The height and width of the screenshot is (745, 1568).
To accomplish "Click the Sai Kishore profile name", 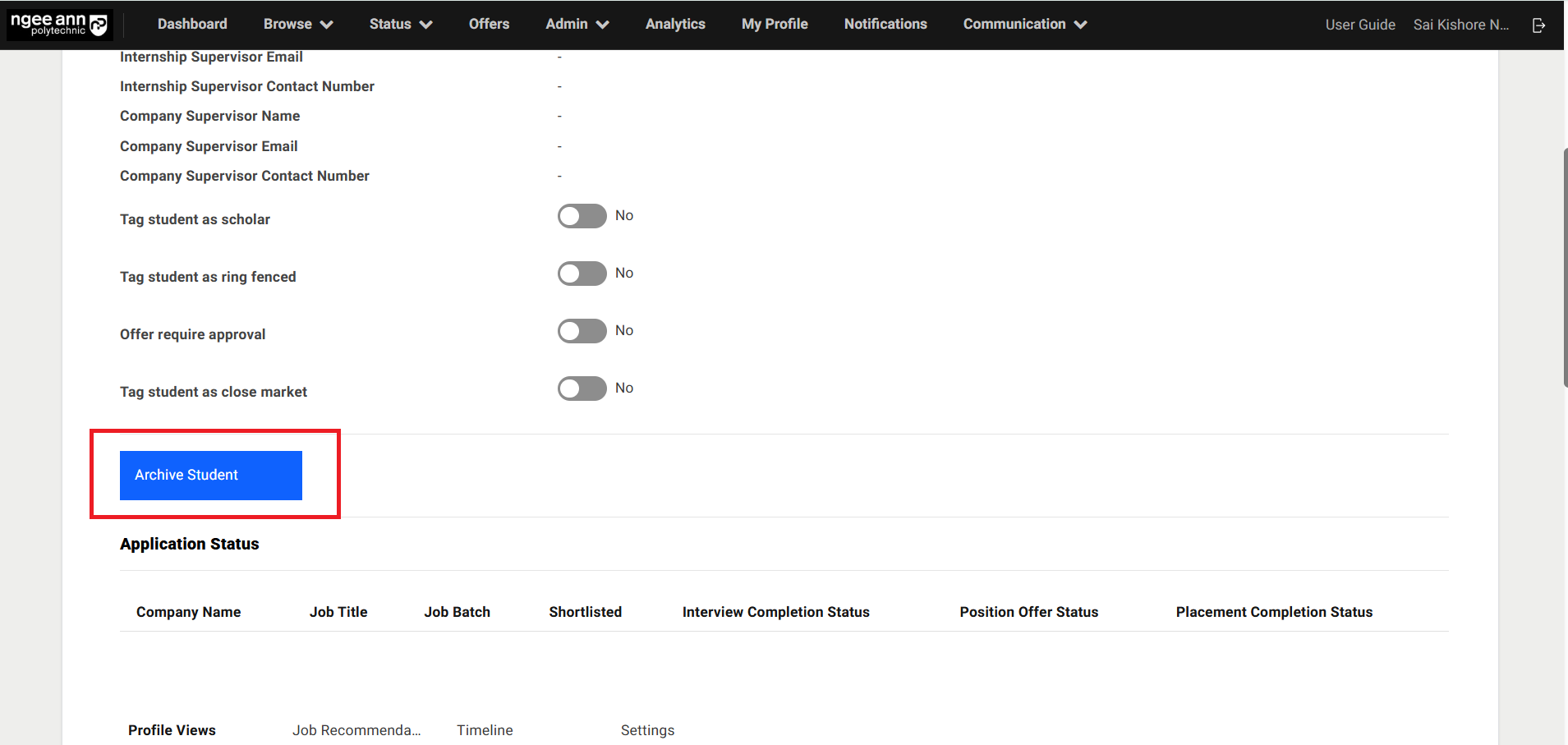I will (1460, 25).
